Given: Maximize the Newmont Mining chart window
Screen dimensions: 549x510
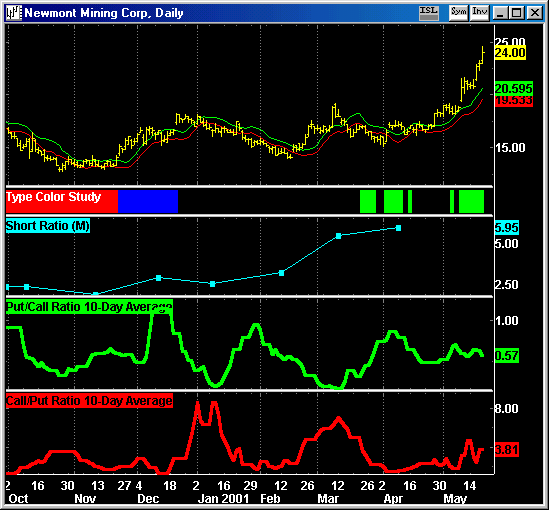Looking at the screenshot, I should [x=516, y=13].
